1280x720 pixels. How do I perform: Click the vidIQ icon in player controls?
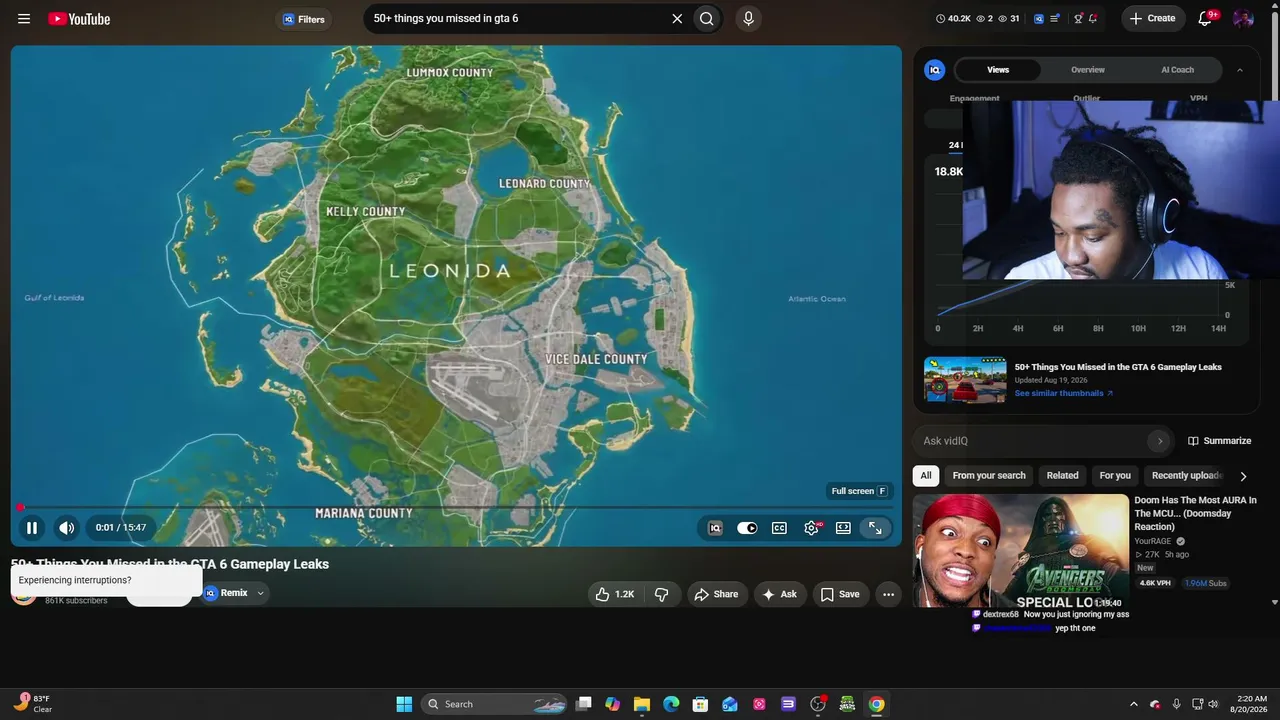715,528
